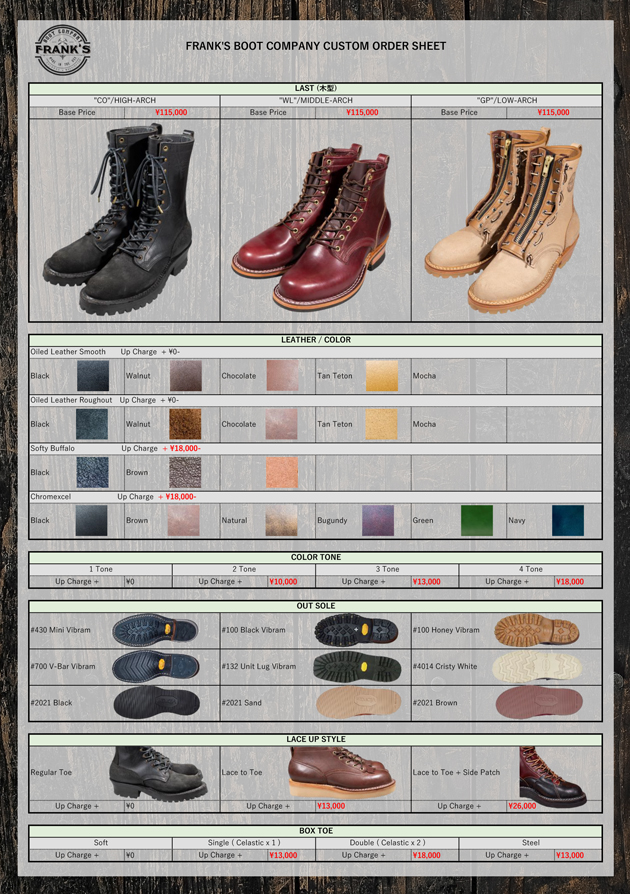The width and height of the screenshot is (630, 894).
Task: Click the Frank's Boot Company logo
Action: (x=62, y=47)
